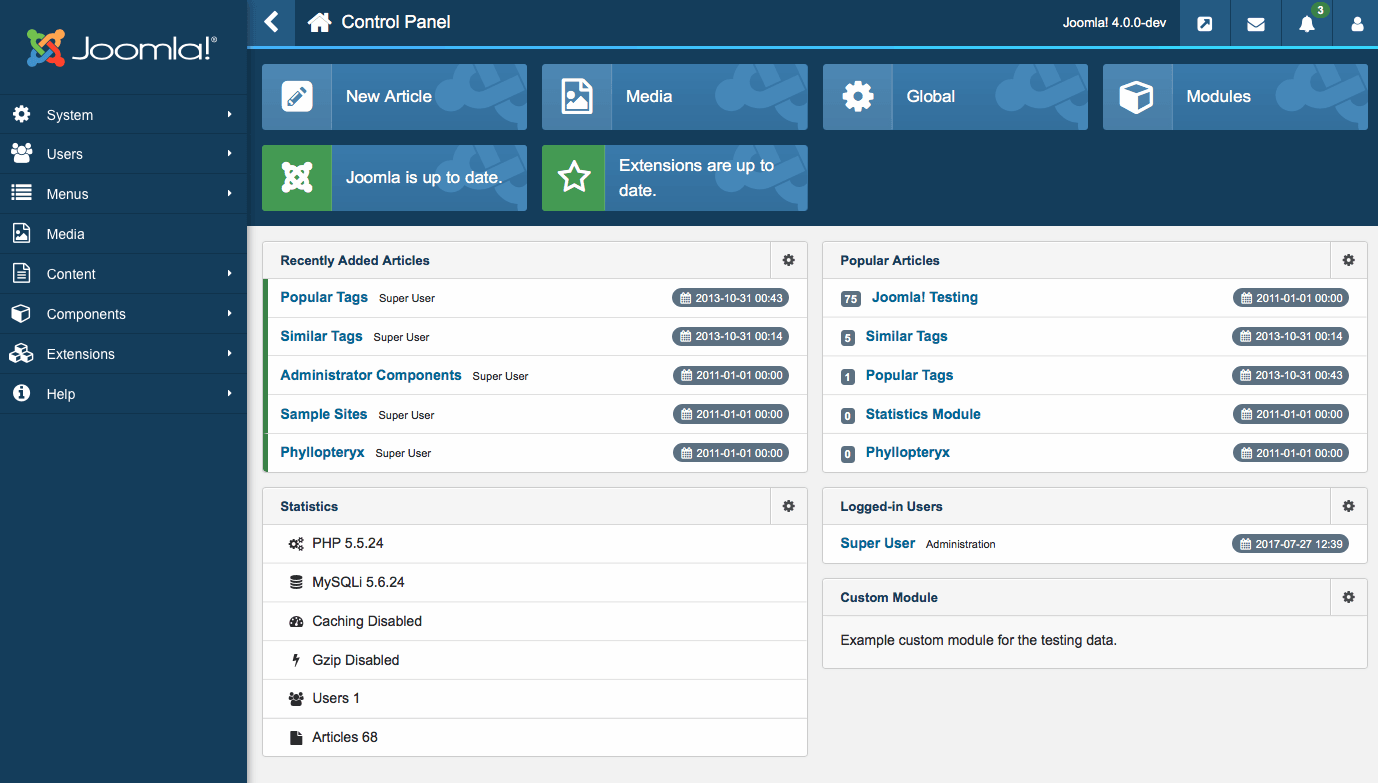Click the Popular Articles module gear icon
1378x783 pixels.
point(1348,260)
